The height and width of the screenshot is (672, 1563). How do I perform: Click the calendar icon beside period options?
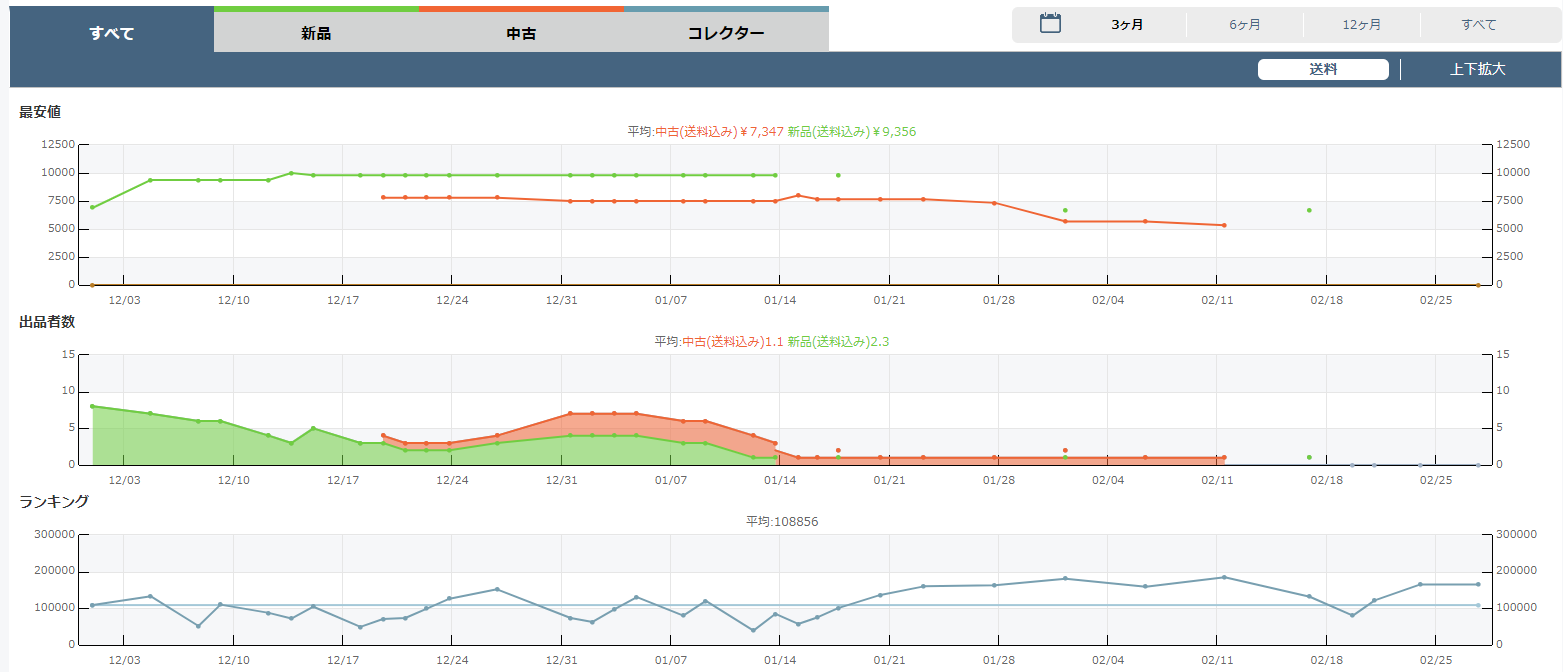pyautogui.click(x=1050, y=24)
